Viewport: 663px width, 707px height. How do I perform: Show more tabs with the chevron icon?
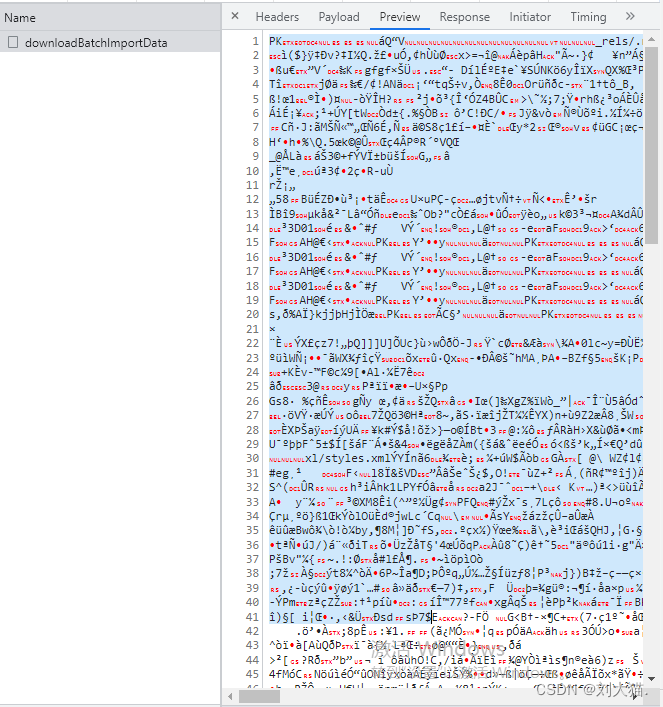630,17
